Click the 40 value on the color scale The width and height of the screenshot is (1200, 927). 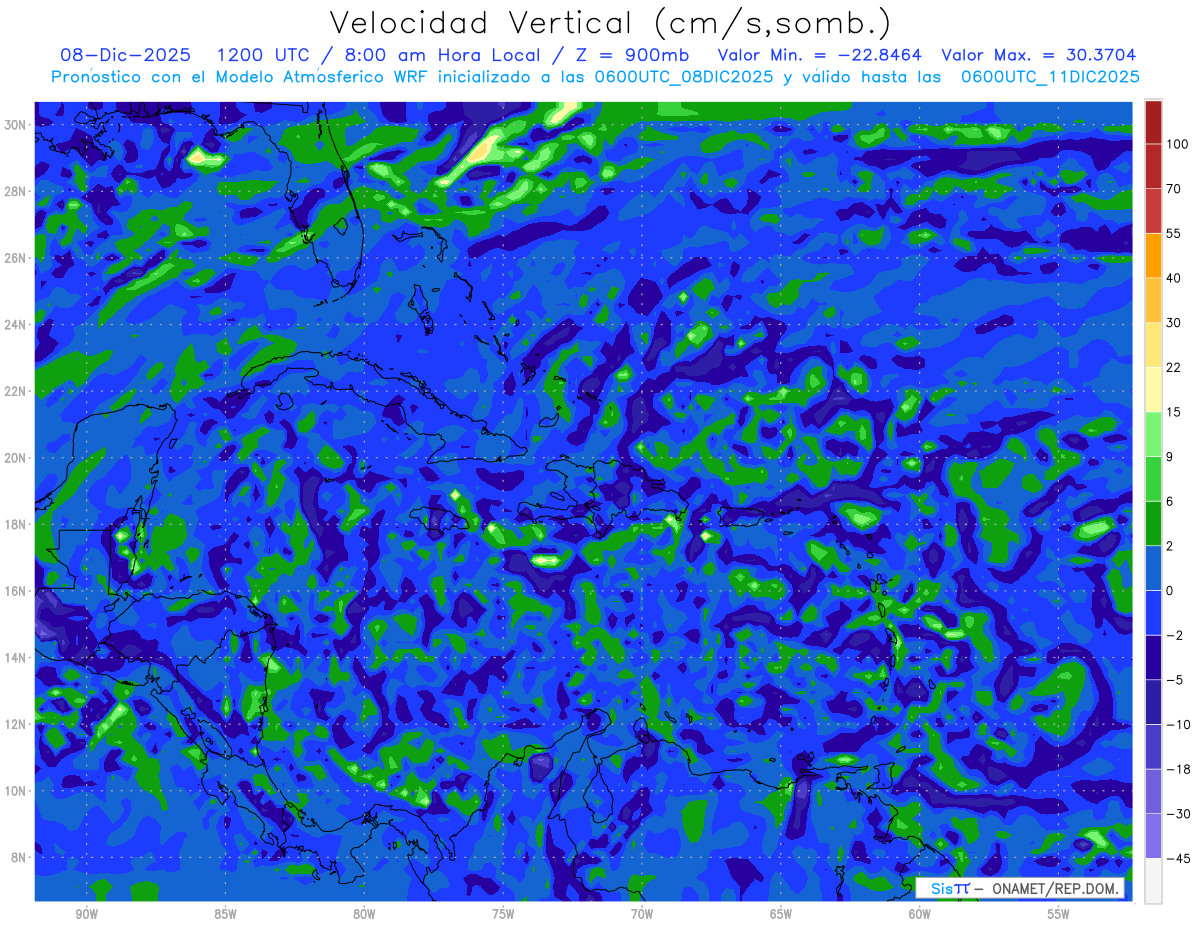[x=1174, y=278]
